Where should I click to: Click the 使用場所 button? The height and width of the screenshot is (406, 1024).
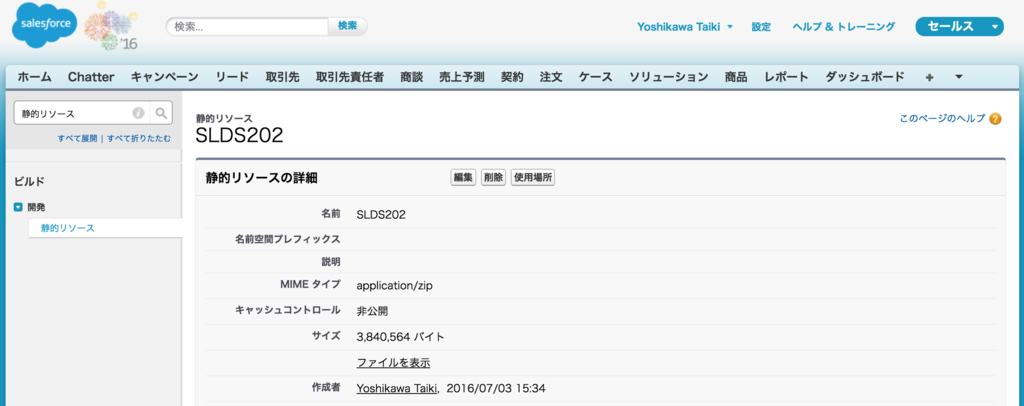(x=533, y=178)
